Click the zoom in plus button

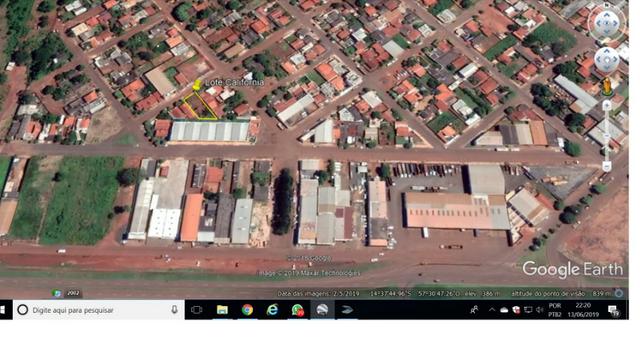[607, 105]
